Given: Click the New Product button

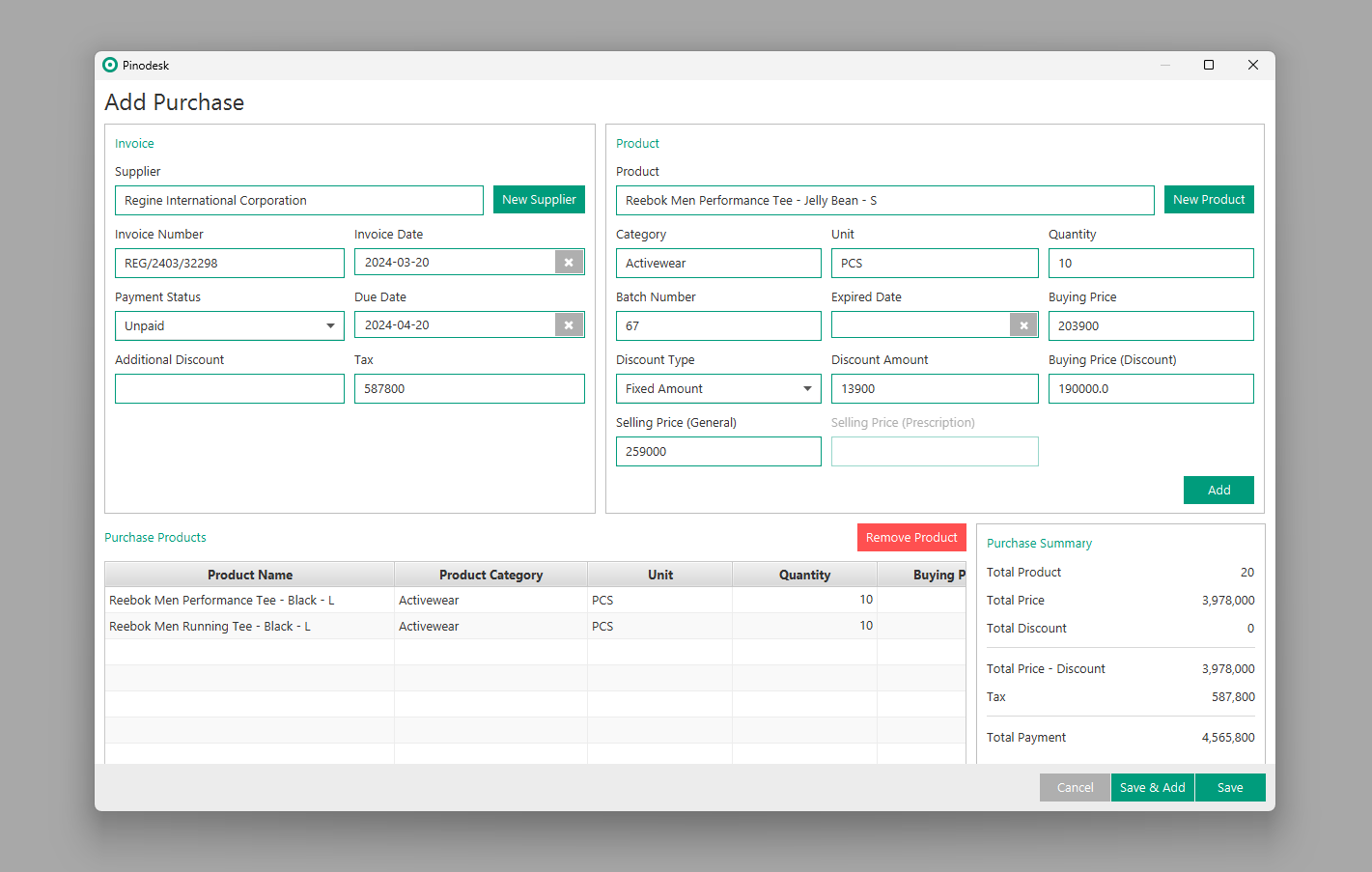Looking at the screenshot, I should pyautogui.click(x=1208, y=200).
